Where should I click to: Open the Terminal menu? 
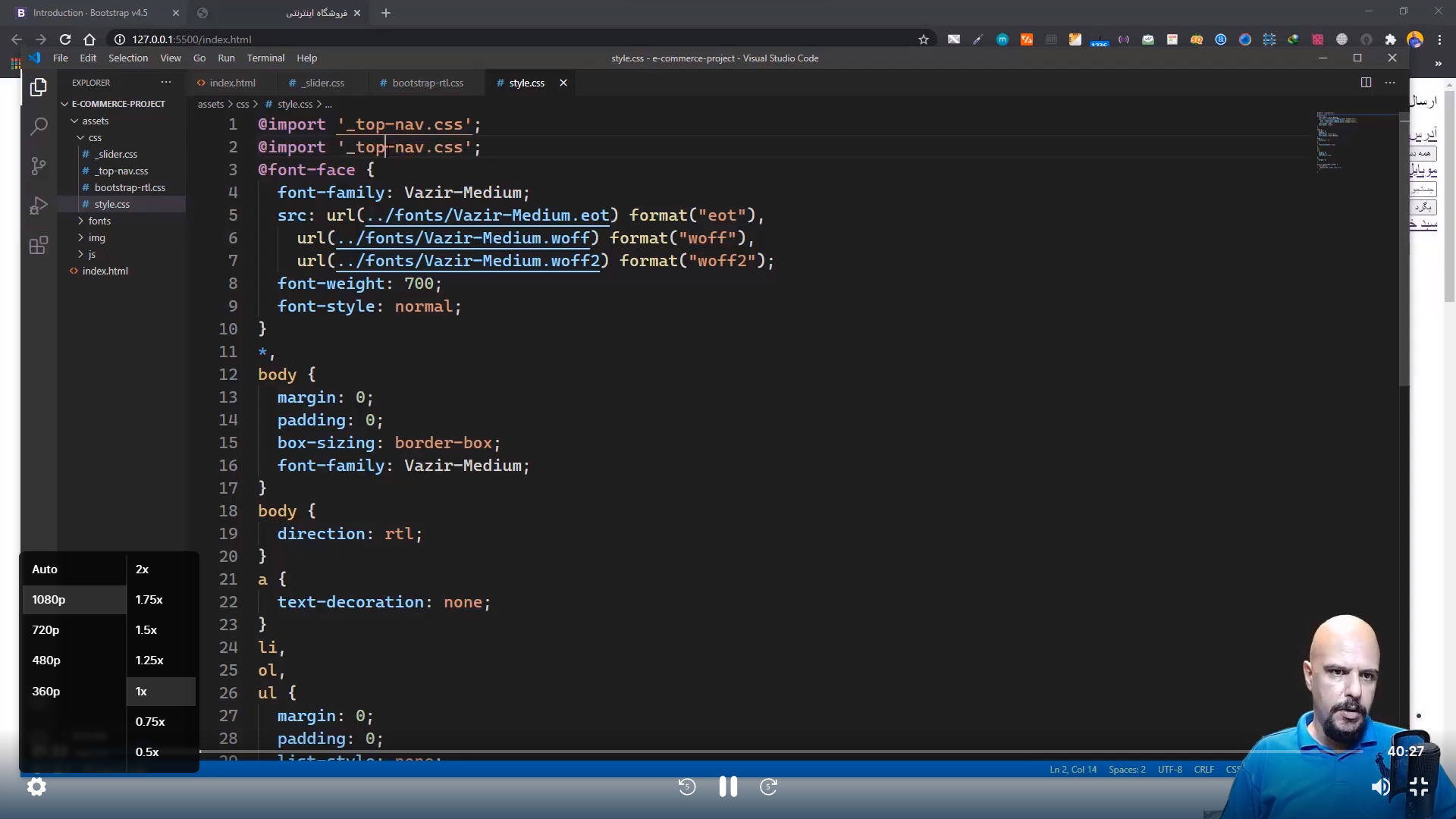(264, 57)
